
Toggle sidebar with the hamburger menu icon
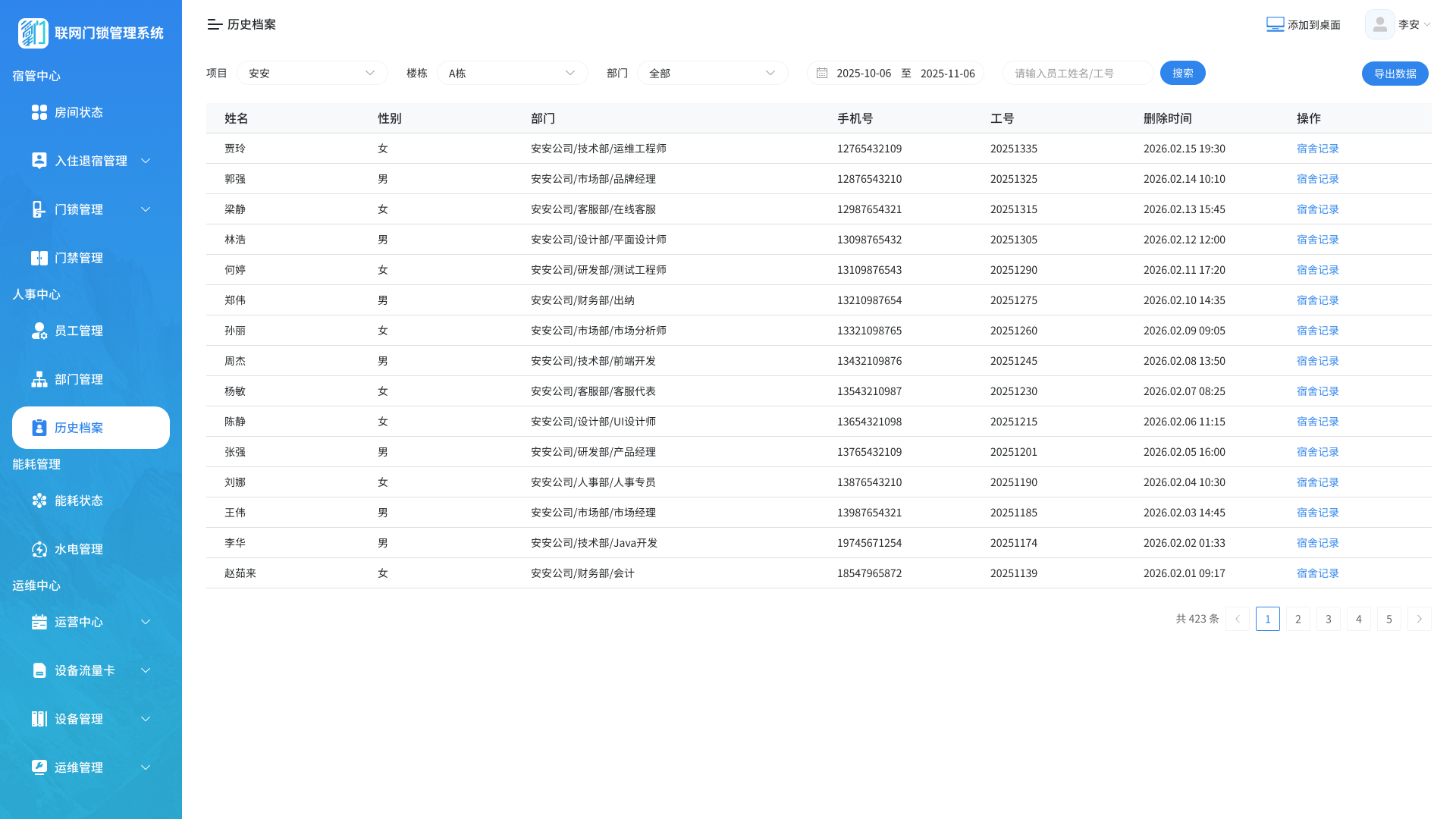(215, 24)
